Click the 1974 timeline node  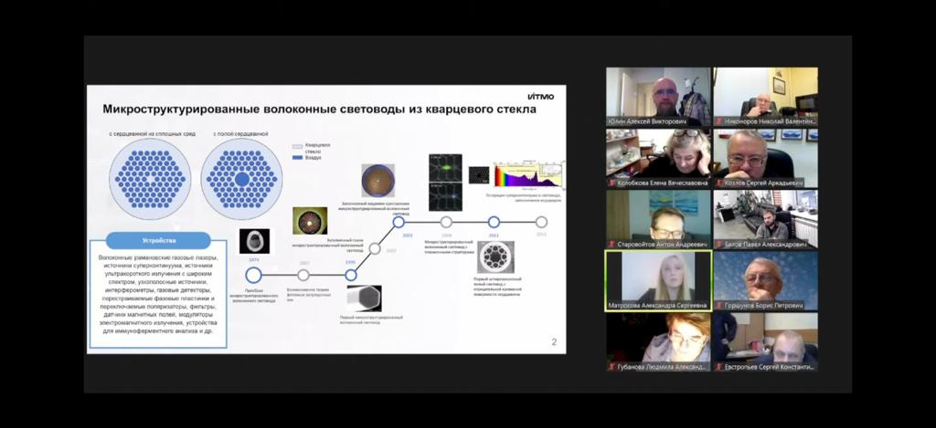pyautogui.click(x=254, y=275)
